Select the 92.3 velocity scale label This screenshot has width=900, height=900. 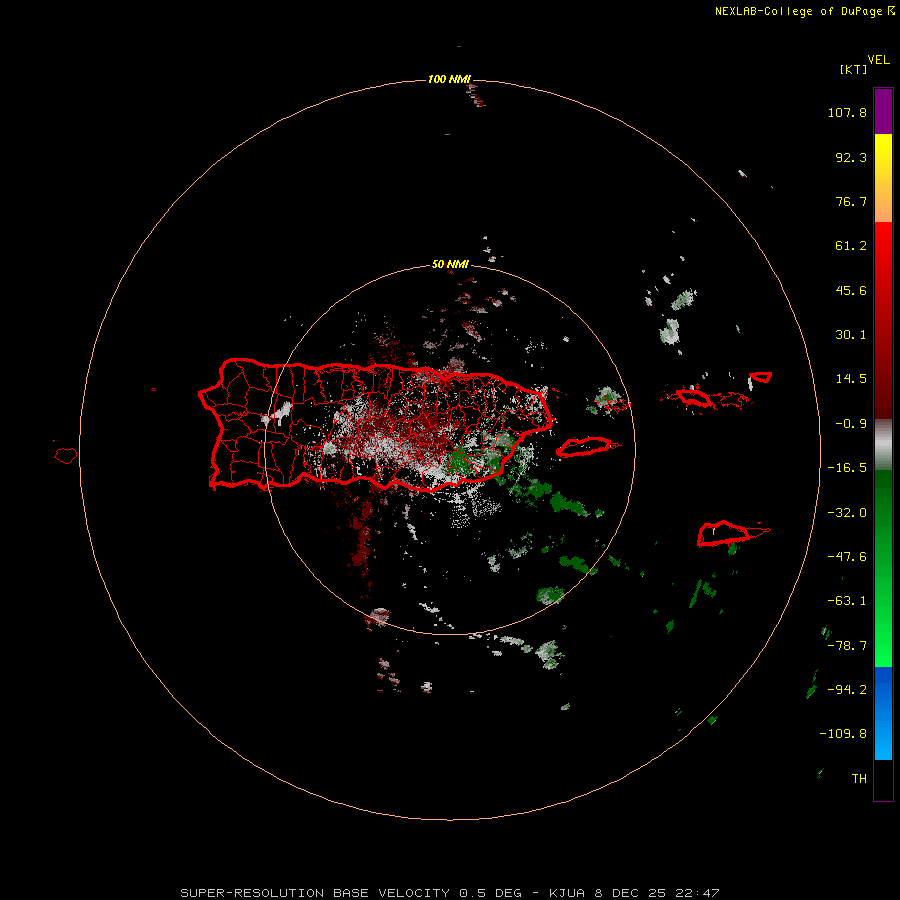(x=851, y=157)
